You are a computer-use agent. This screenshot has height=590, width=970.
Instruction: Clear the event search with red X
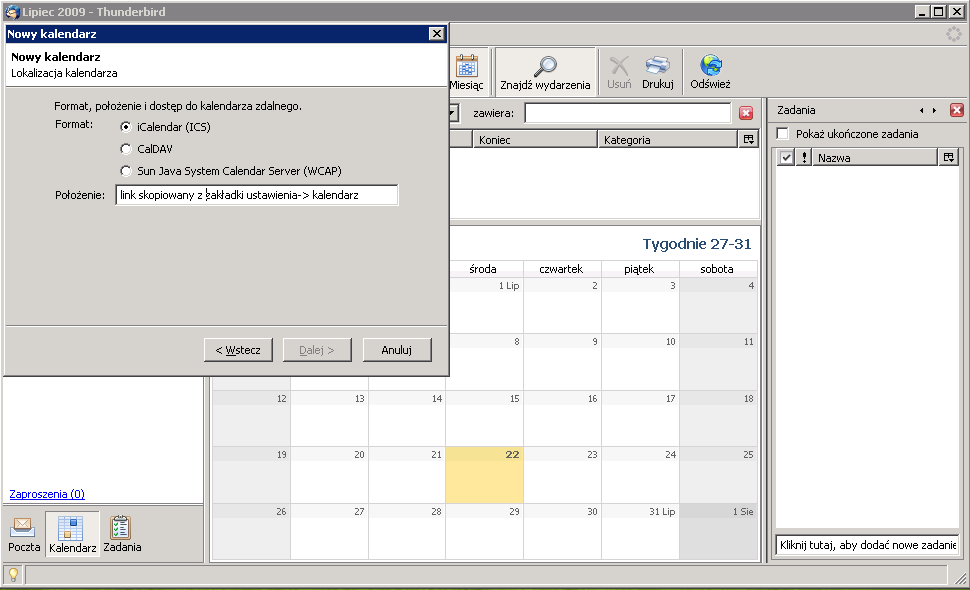746,113
